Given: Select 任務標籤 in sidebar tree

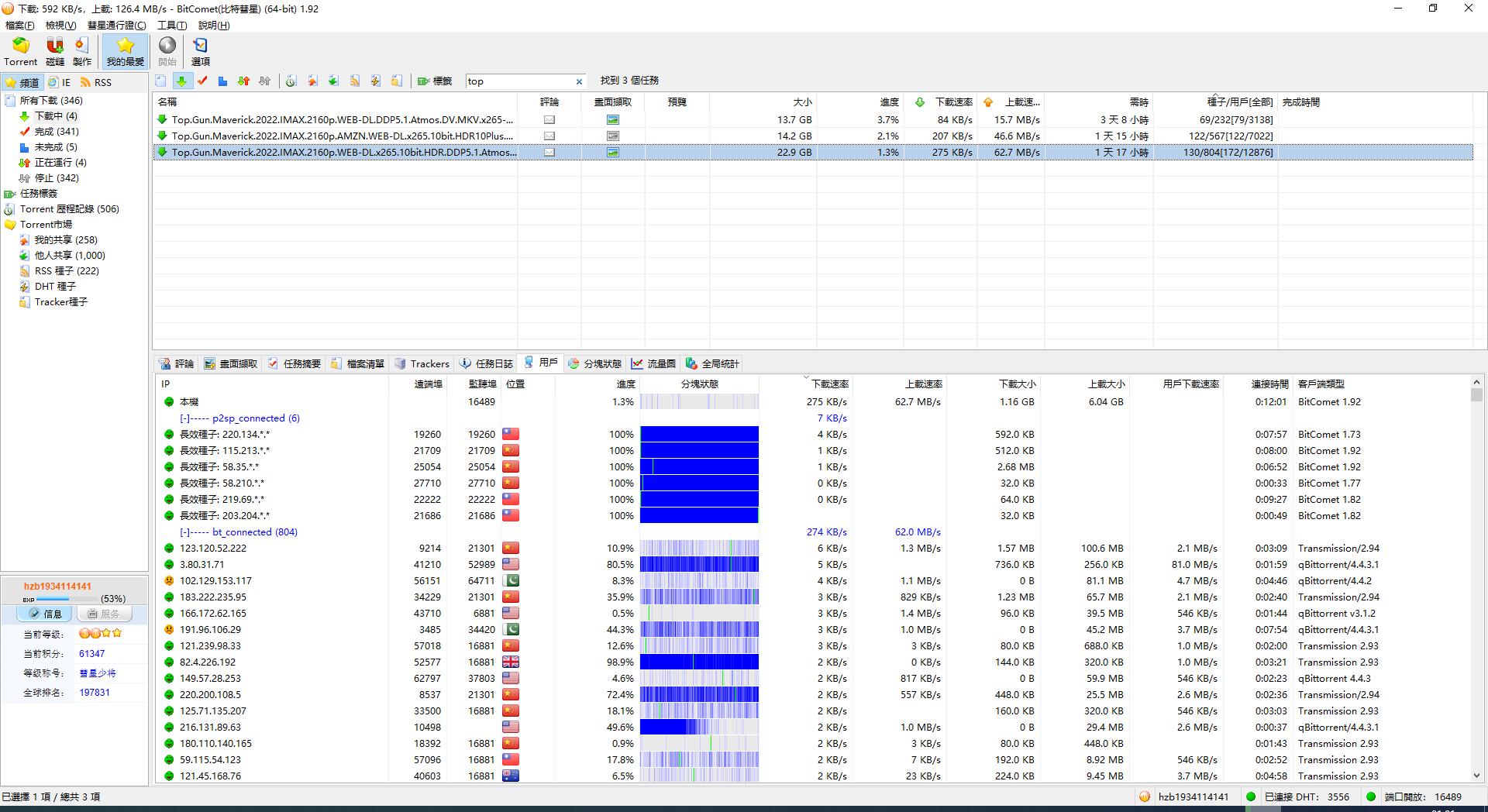Looking at the screenshot, I should tap(39, 194).
